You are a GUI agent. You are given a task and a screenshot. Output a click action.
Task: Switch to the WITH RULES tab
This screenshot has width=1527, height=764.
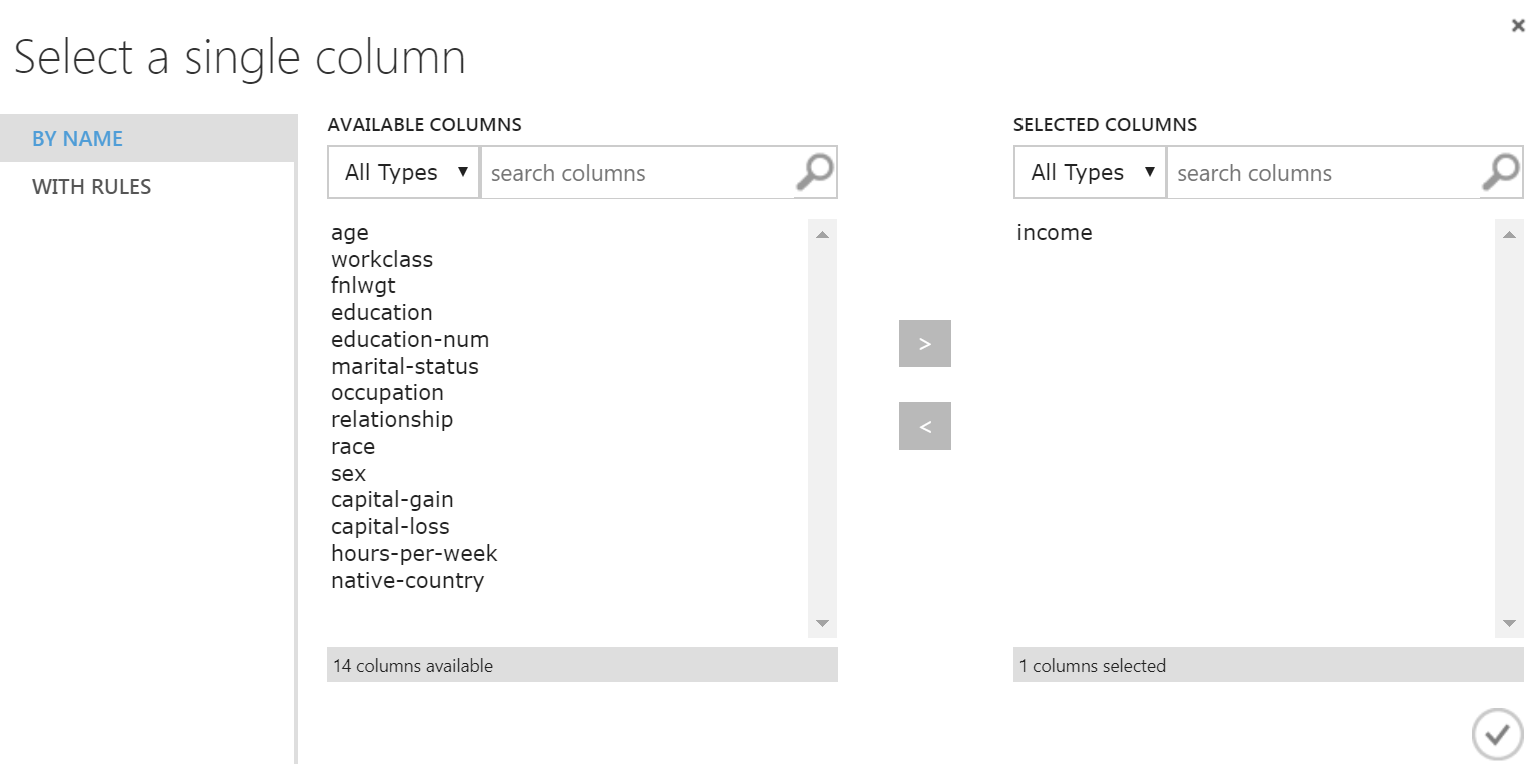click(x=147, y=186)
